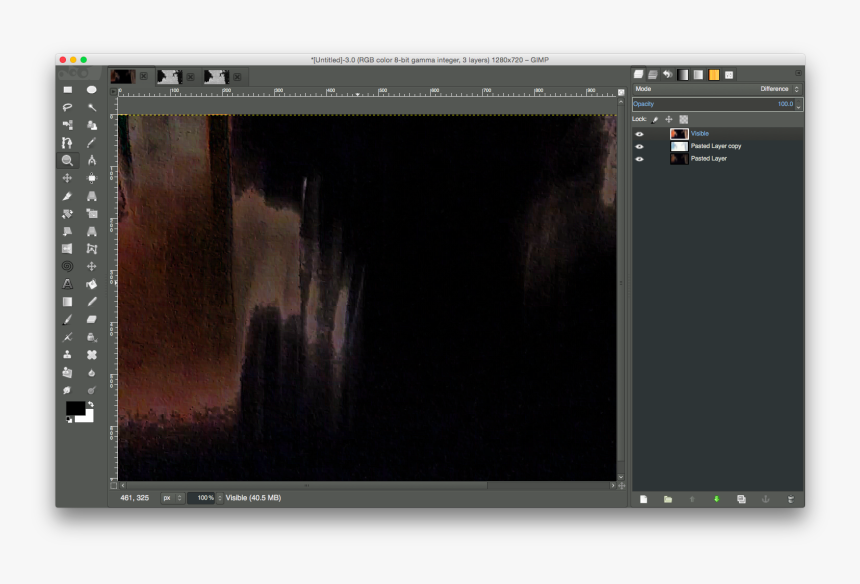The width and height of the screenshot is (860, 584).
Task: Select the Color Picker tool
Action: click(92, 143)
